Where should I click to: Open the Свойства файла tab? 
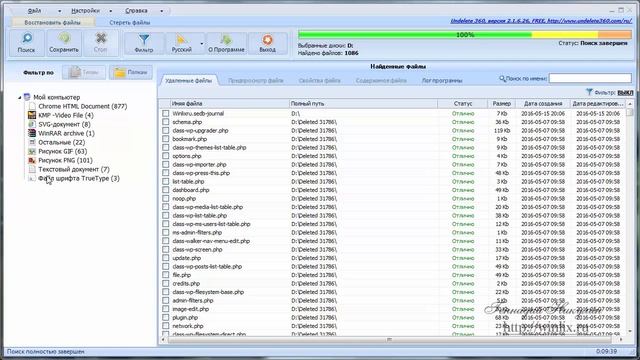coord(320,80)
